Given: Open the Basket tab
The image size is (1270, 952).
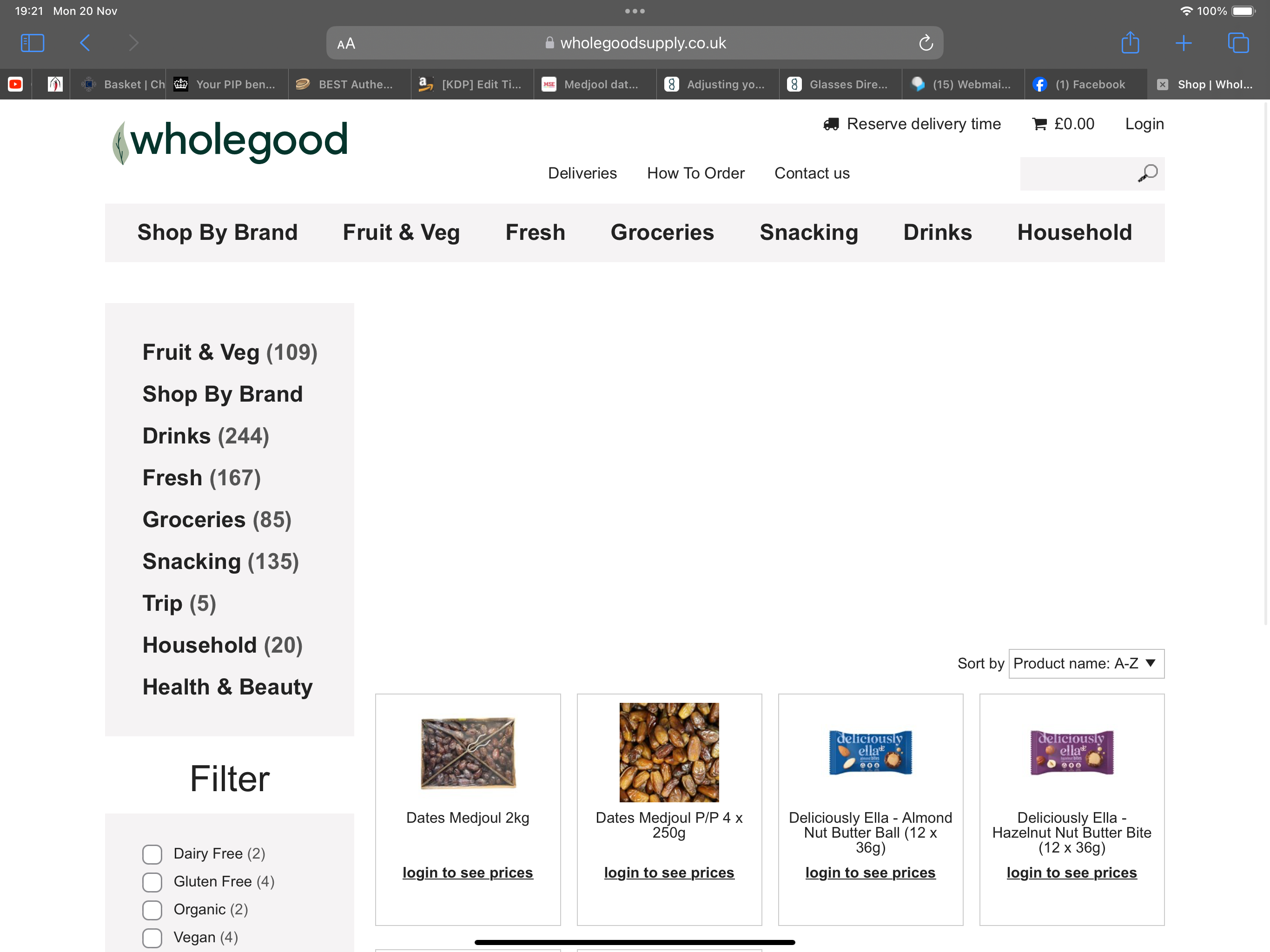Looking at the screenshot, I should 118,85.
